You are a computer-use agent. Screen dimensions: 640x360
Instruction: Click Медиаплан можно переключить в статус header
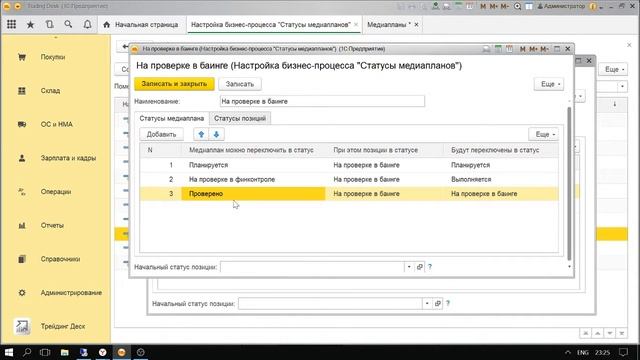(x=253, y=150)
